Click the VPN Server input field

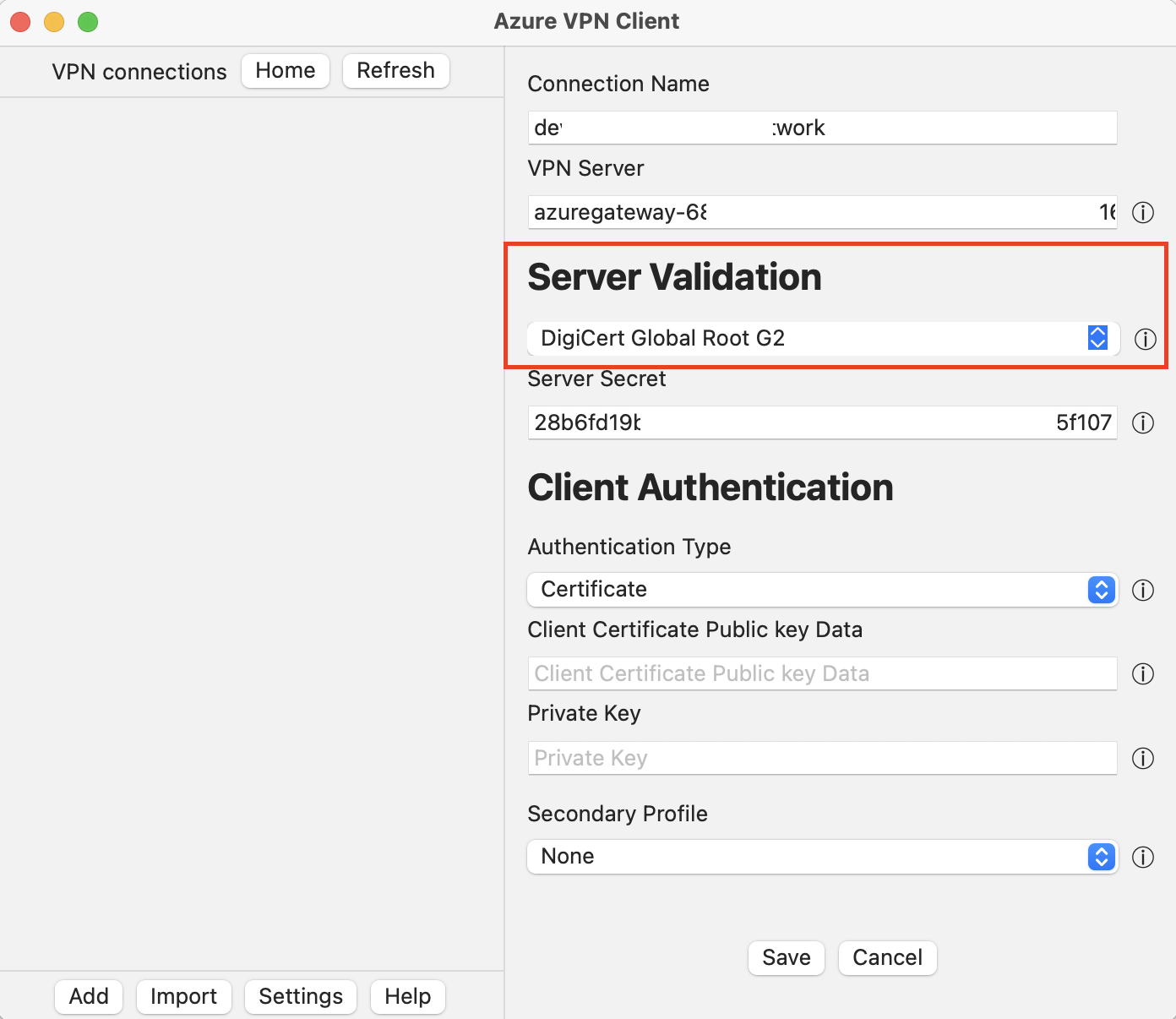pyautogui.click(x=823, y=212)
